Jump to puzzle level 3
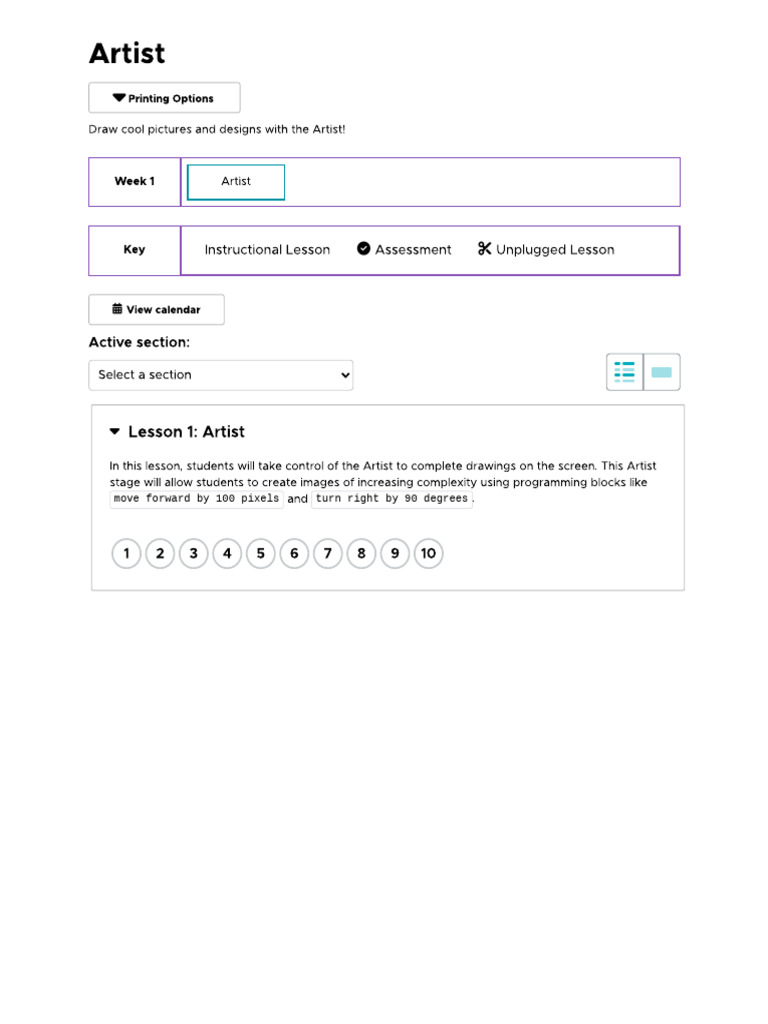The image size is (768, 1024). [x=193, y=553]
